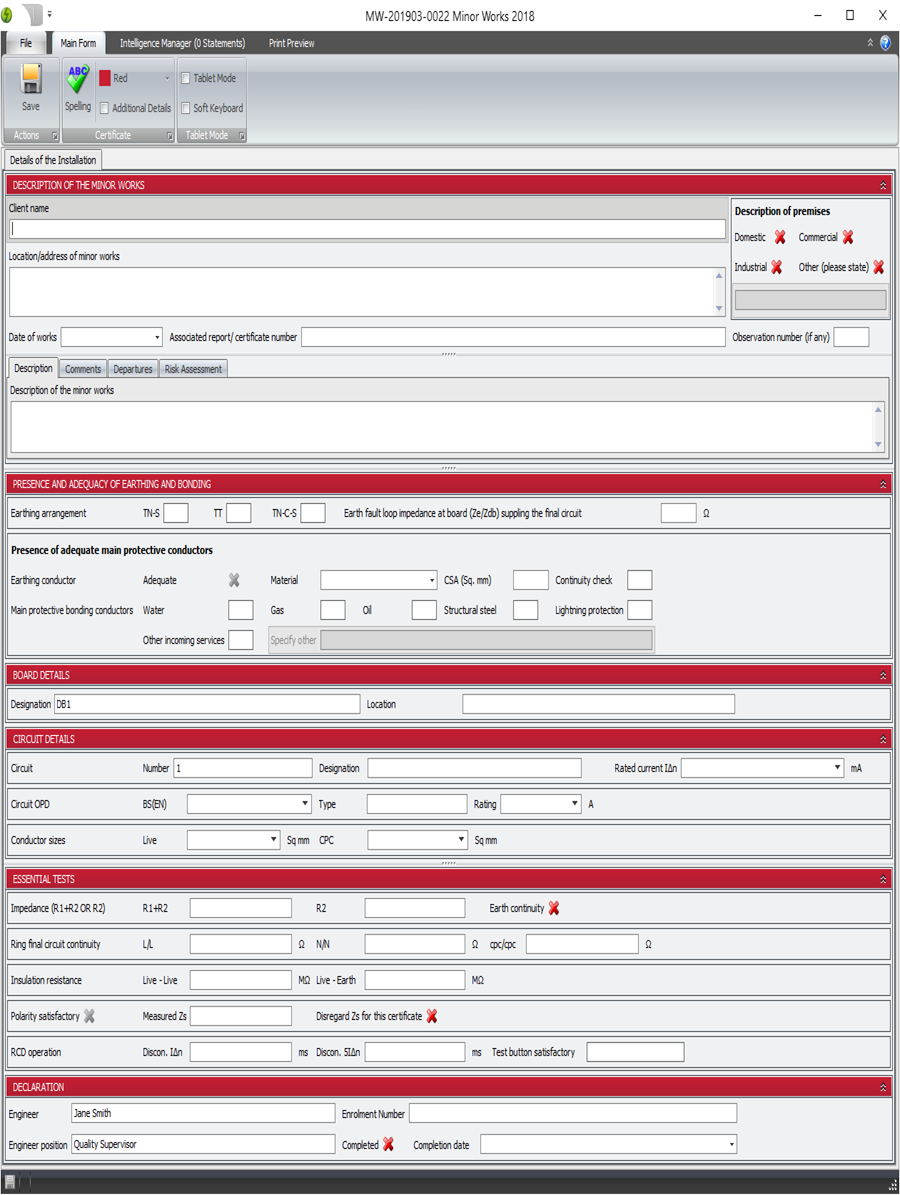Open the Date of works dropdown
This screenshot has width=900, height=1195.
pos(157,337)
